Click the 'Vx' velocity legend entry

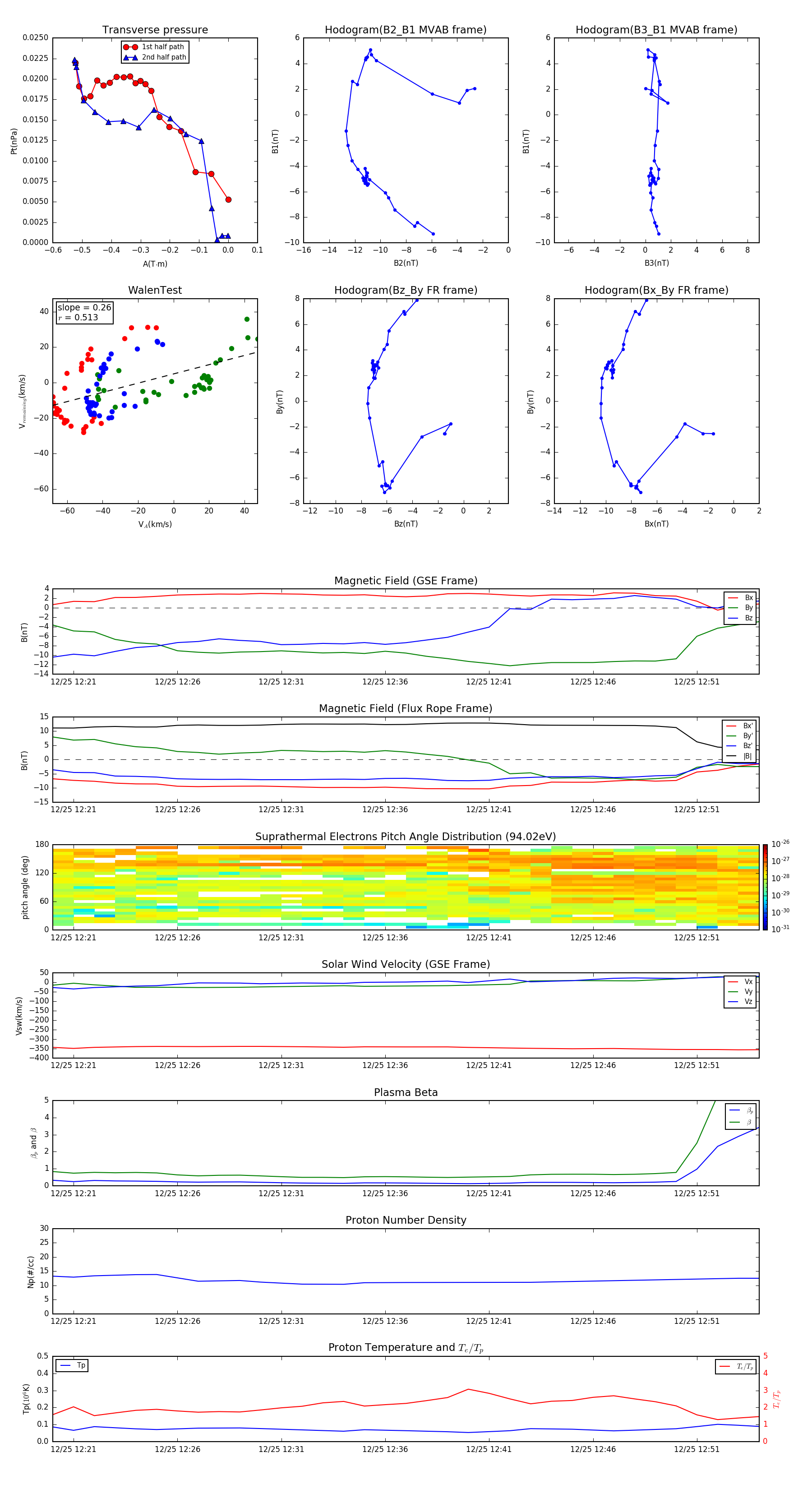tap(740, 981)
